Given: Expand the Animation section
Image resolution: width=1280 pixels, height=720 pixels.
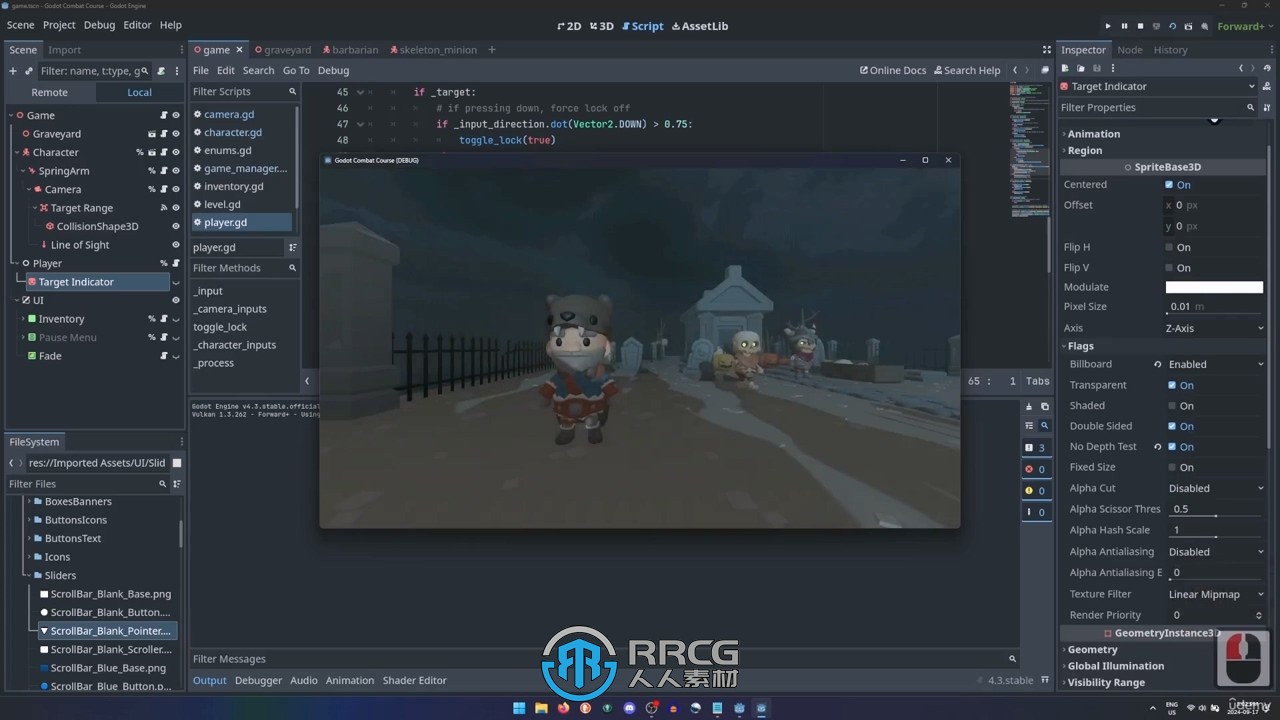Looking at the screenshot, I should point(1093,134).
